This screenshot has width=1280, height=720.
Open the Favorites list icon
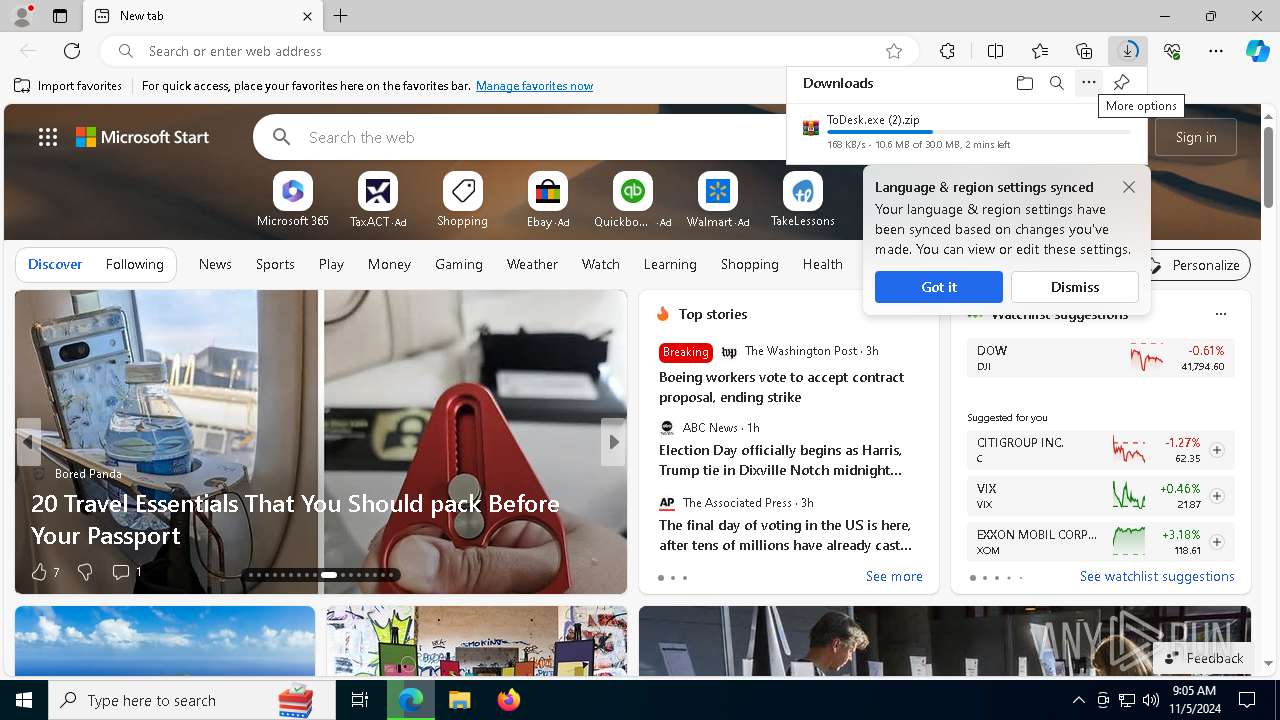pyautogui.click(x=1040, y=51)
